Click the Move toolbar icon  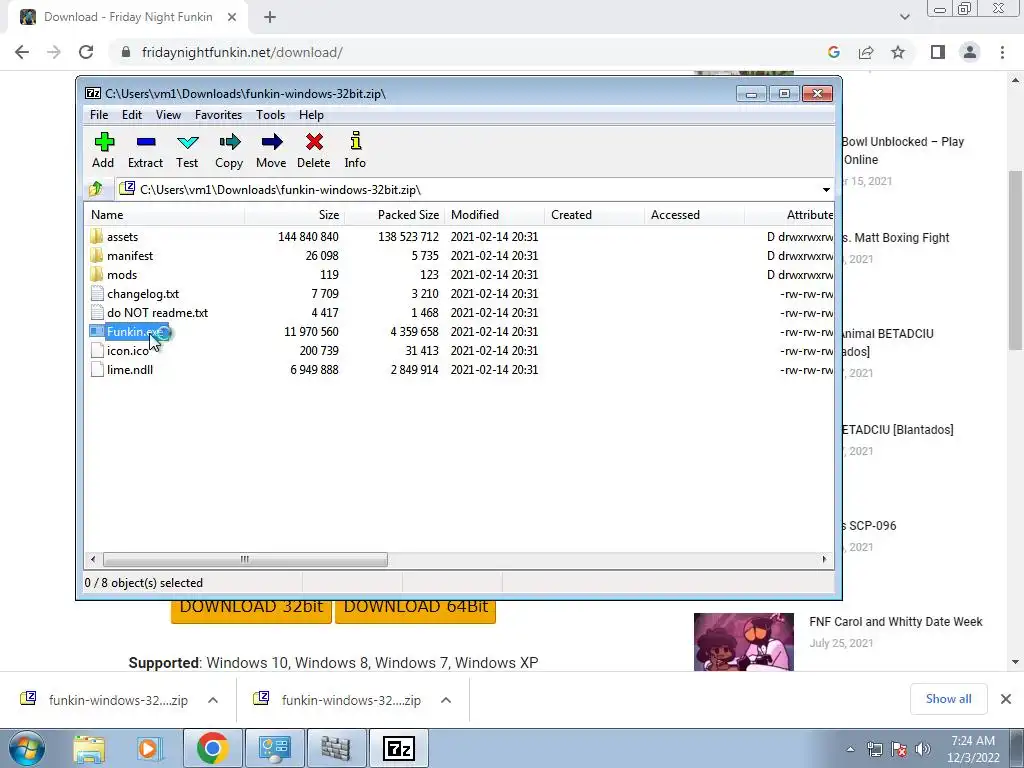tap(271, 150)
